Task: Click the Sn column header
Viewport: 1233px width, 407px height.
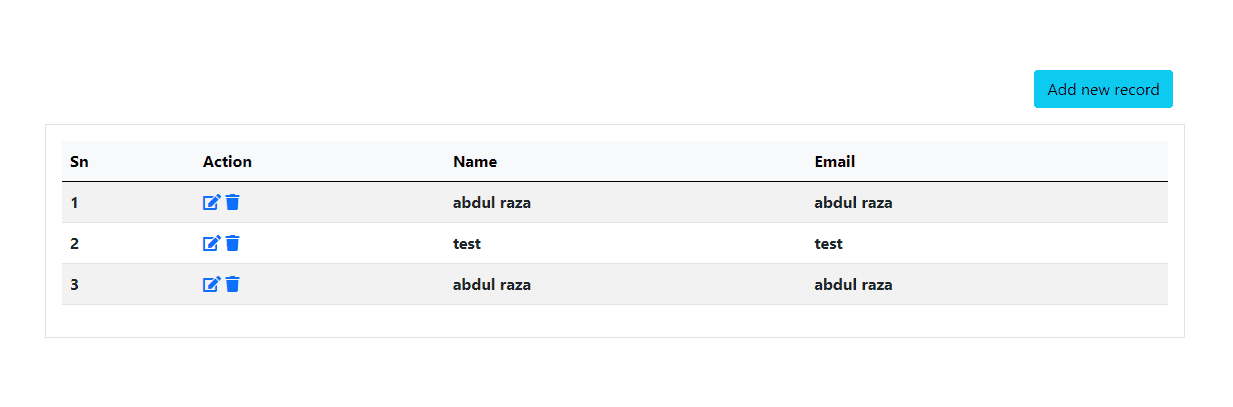Action: 79,162
